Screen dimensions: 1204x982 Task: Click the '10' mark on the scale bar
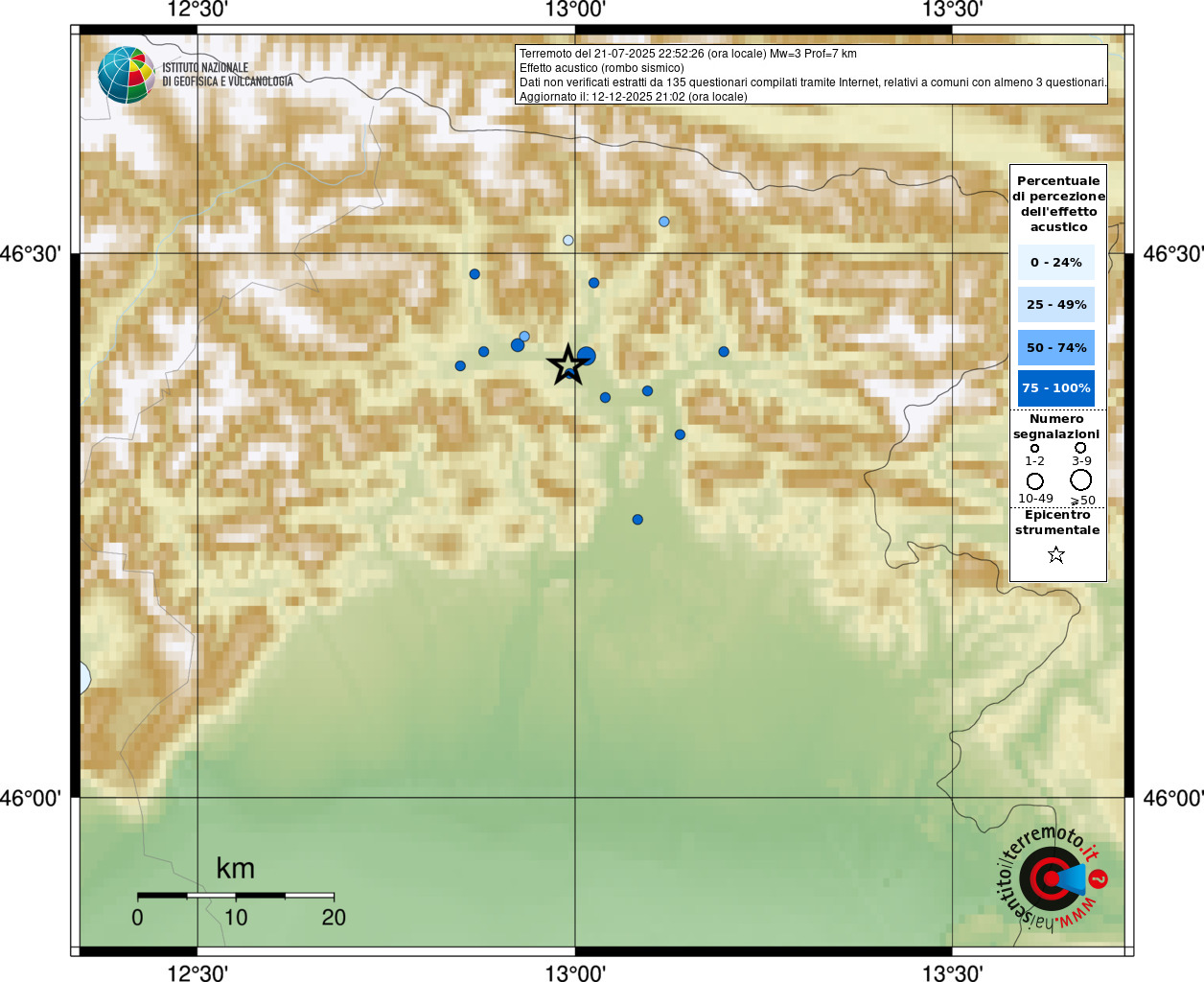pos(236,918)
